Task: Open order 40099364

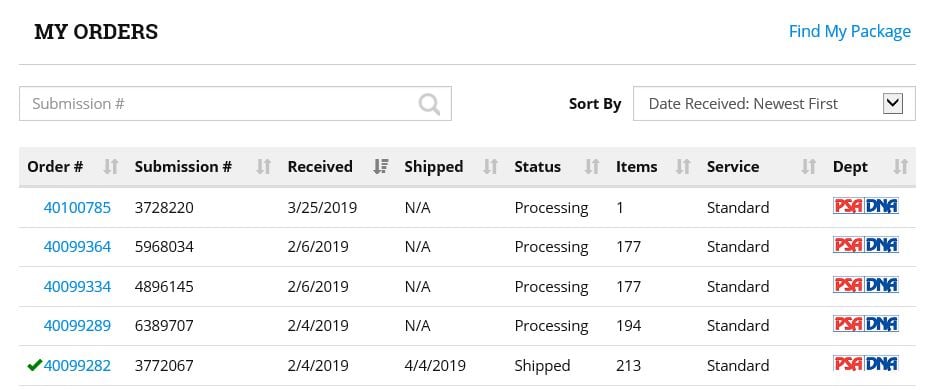Action: point(77,246)
